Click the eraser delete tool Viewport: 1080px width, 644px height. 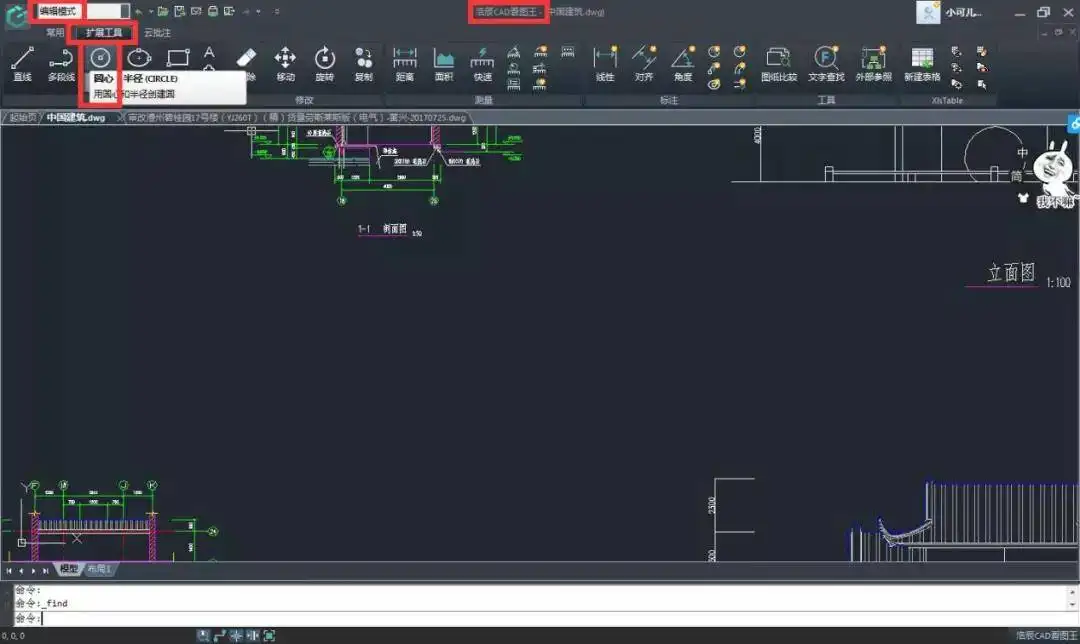(x=246, y=57)
